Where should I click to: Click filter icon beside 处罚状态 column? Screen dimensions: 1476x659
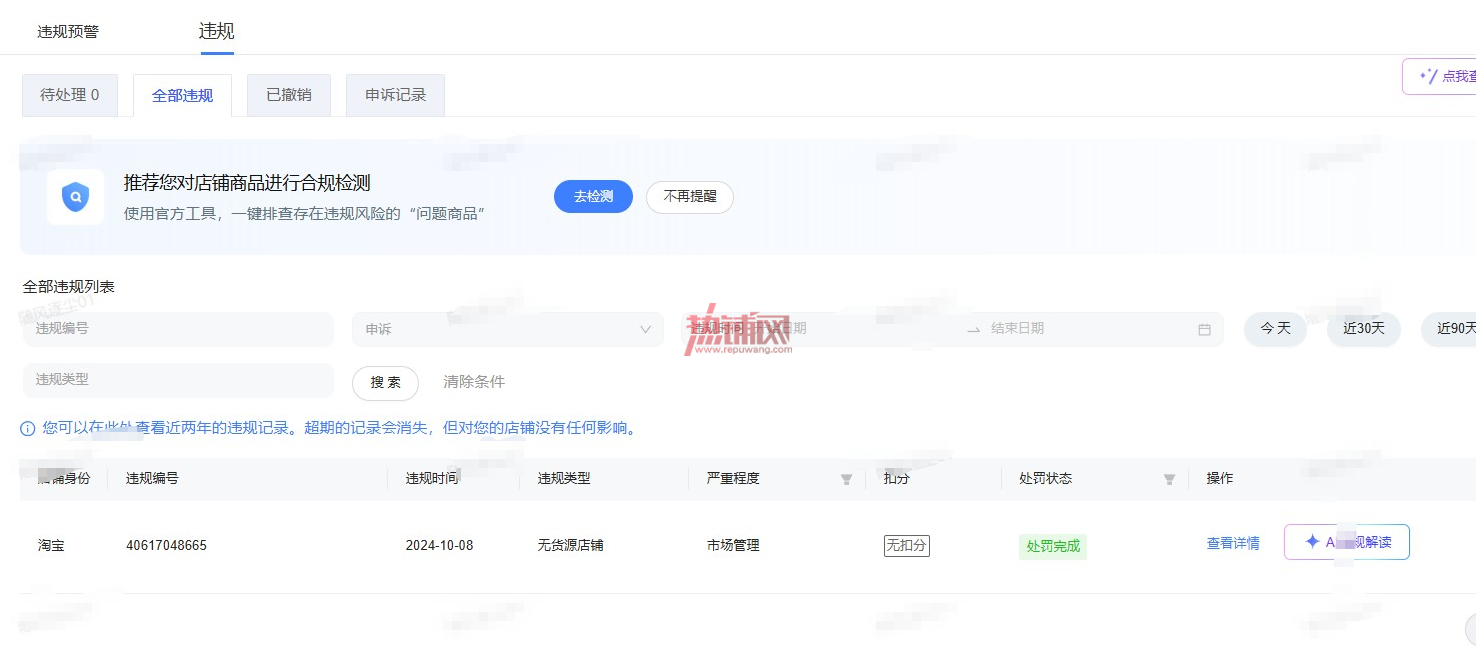click(1169, 479)
